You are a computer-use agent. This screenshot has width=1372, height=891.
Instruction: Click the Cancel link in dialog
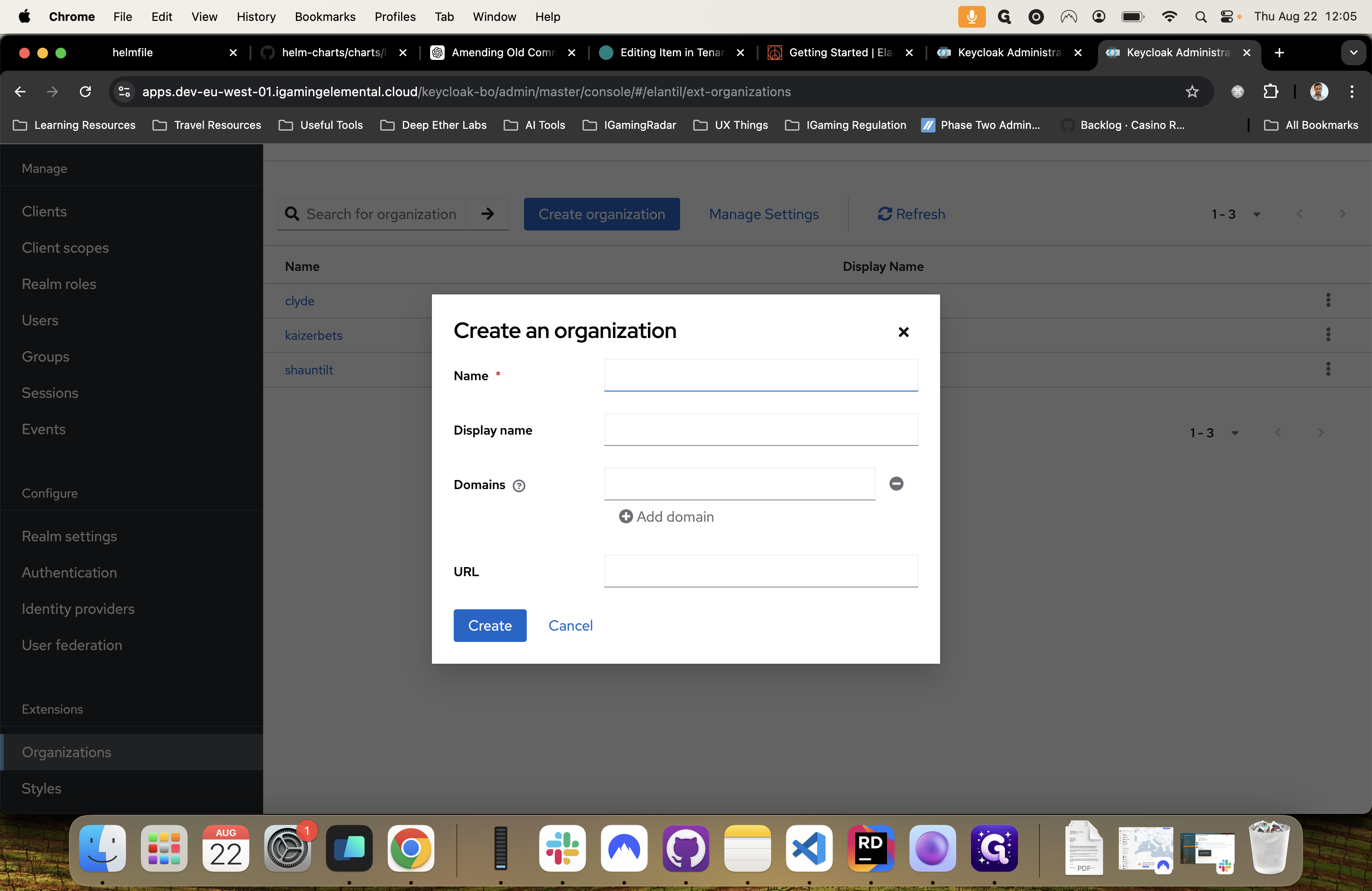(570, 625)
